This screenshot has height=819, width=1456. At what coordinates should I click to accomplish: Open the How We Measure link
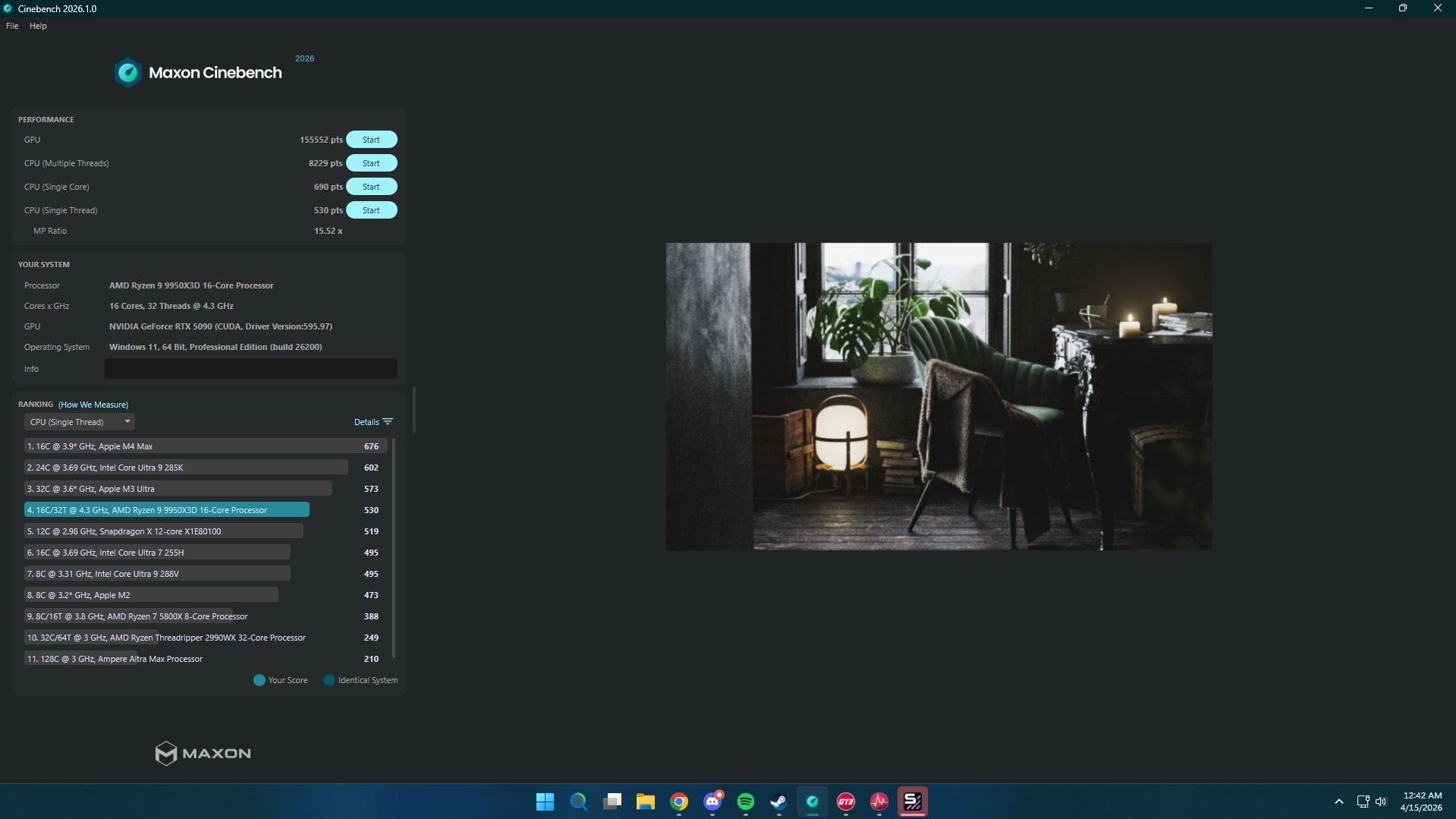(x=93, y=405)
